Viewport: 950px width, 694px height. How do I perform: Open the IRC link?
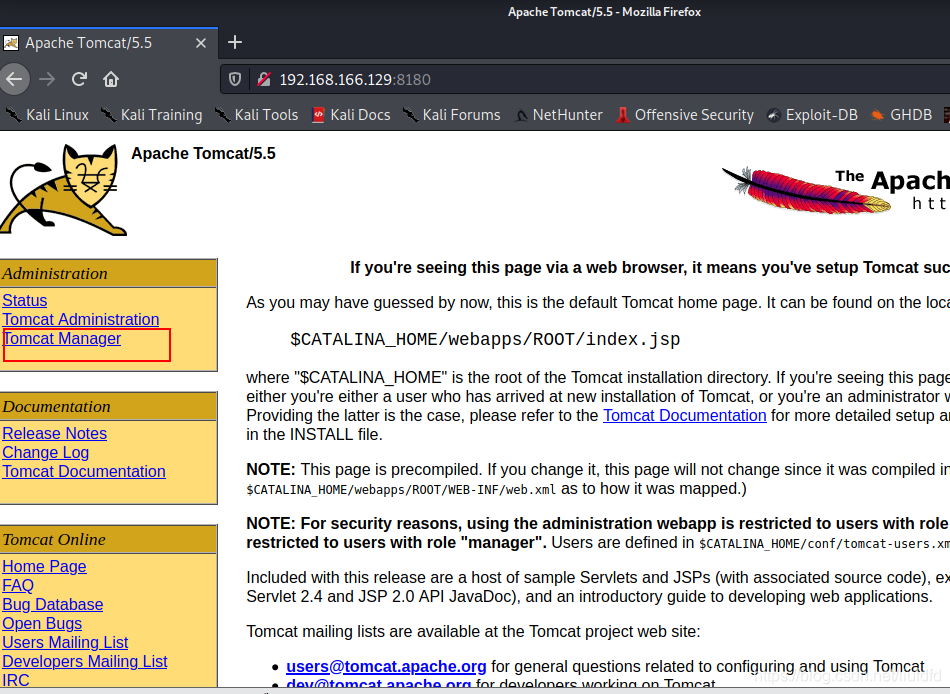click(16, 680)
